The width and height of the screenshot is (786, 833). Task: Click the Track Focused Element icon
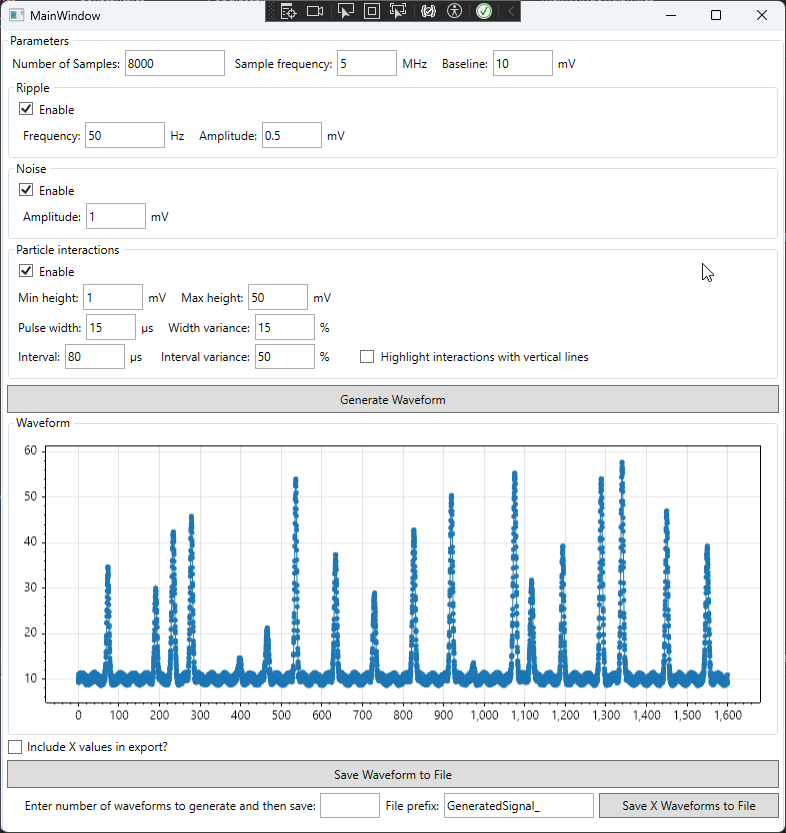(x=398, y=11)
